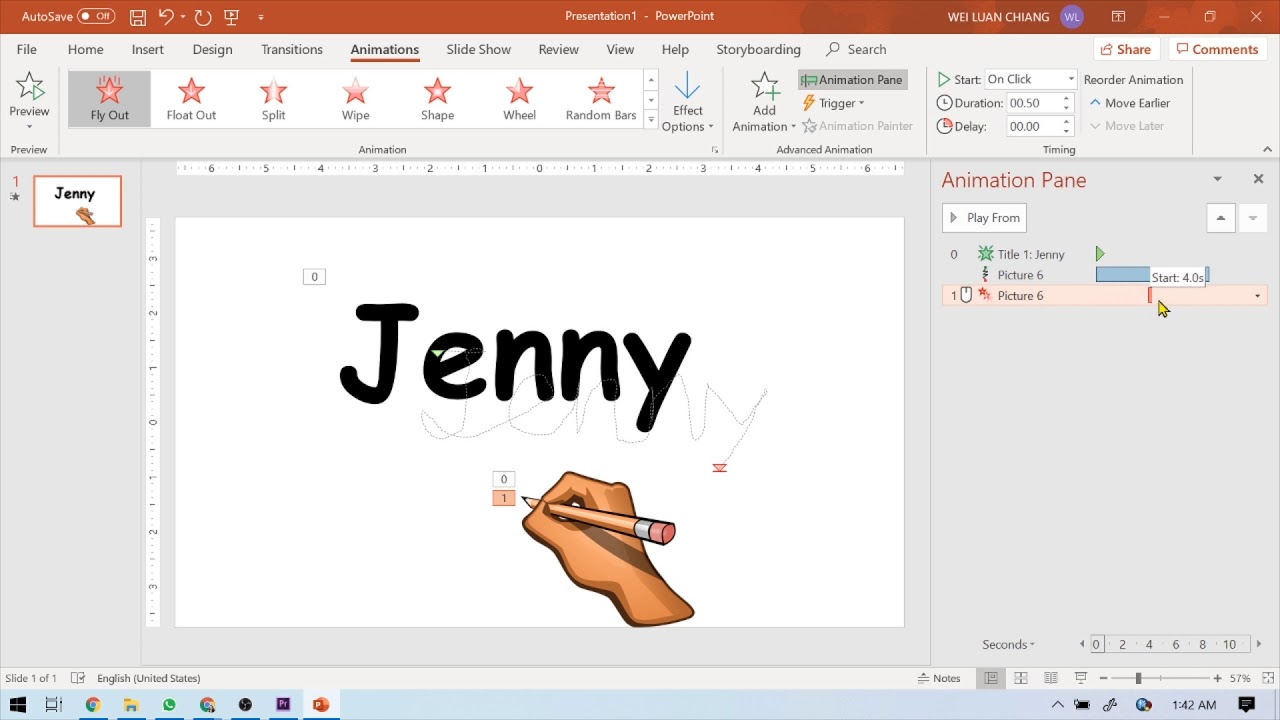The image size is (1280, 720).
Task: Switch to Slide Sorter view icon
Action: pos(1020,678)
